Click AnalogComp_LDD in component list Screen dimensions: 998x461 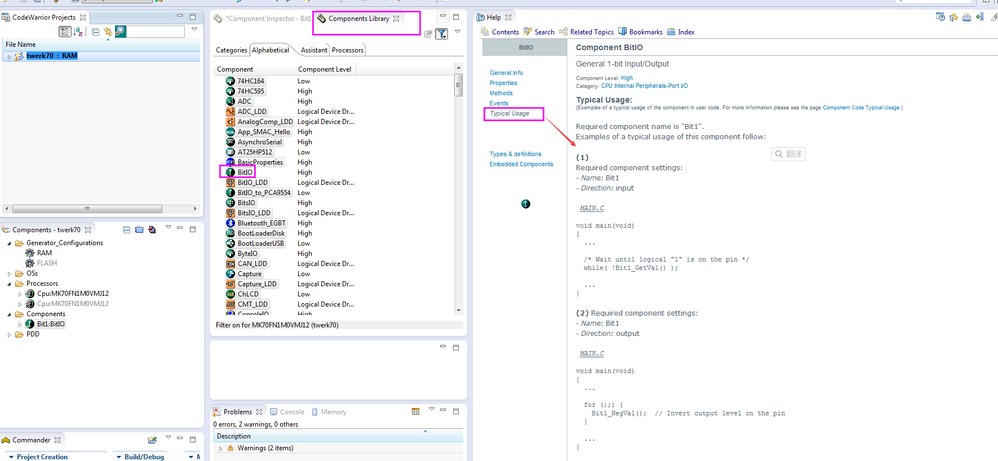tap(265, 122)
